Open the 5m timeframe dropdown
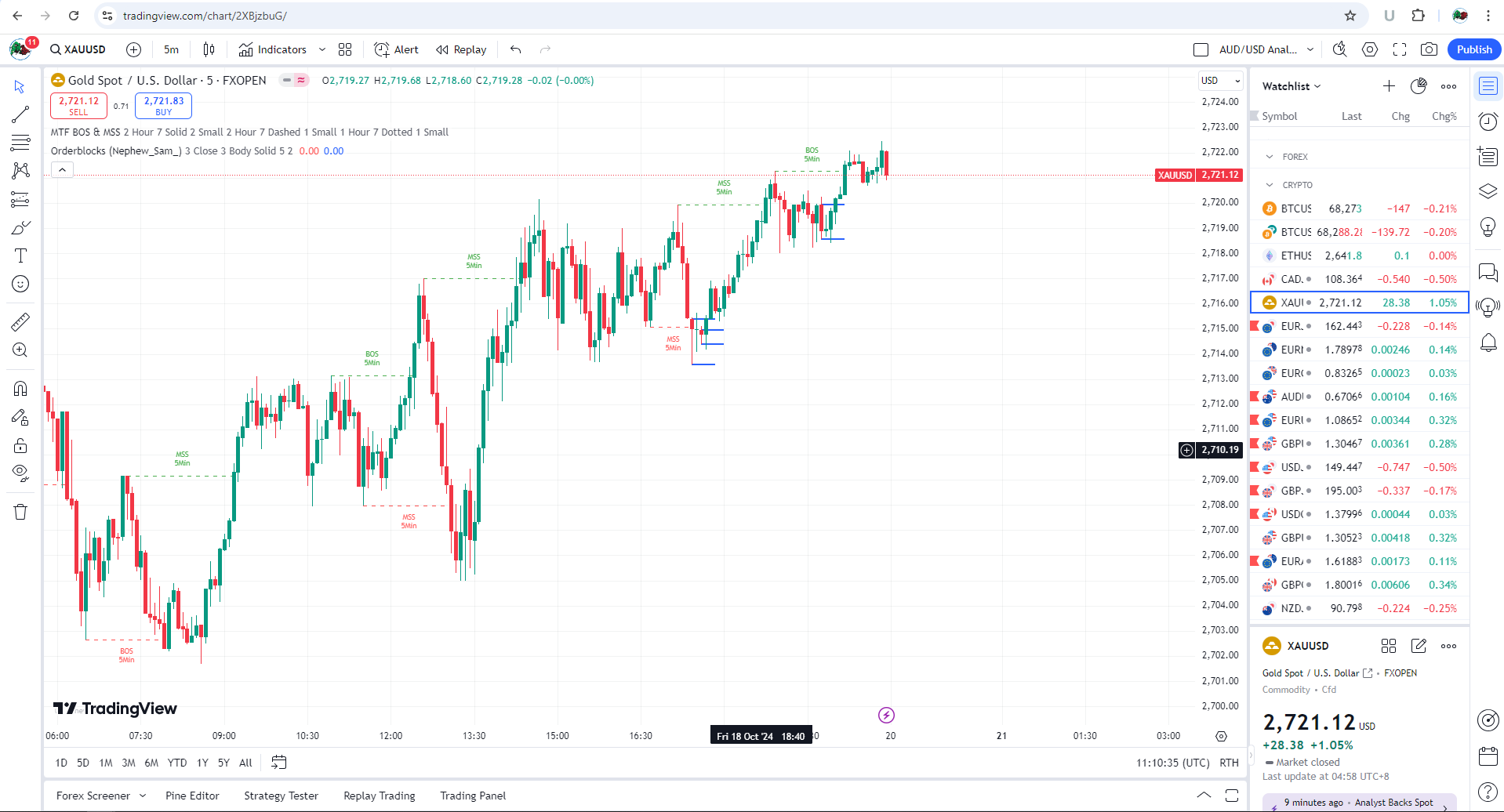This screenshot has height=812, width=1504. [x=171, y=49]
